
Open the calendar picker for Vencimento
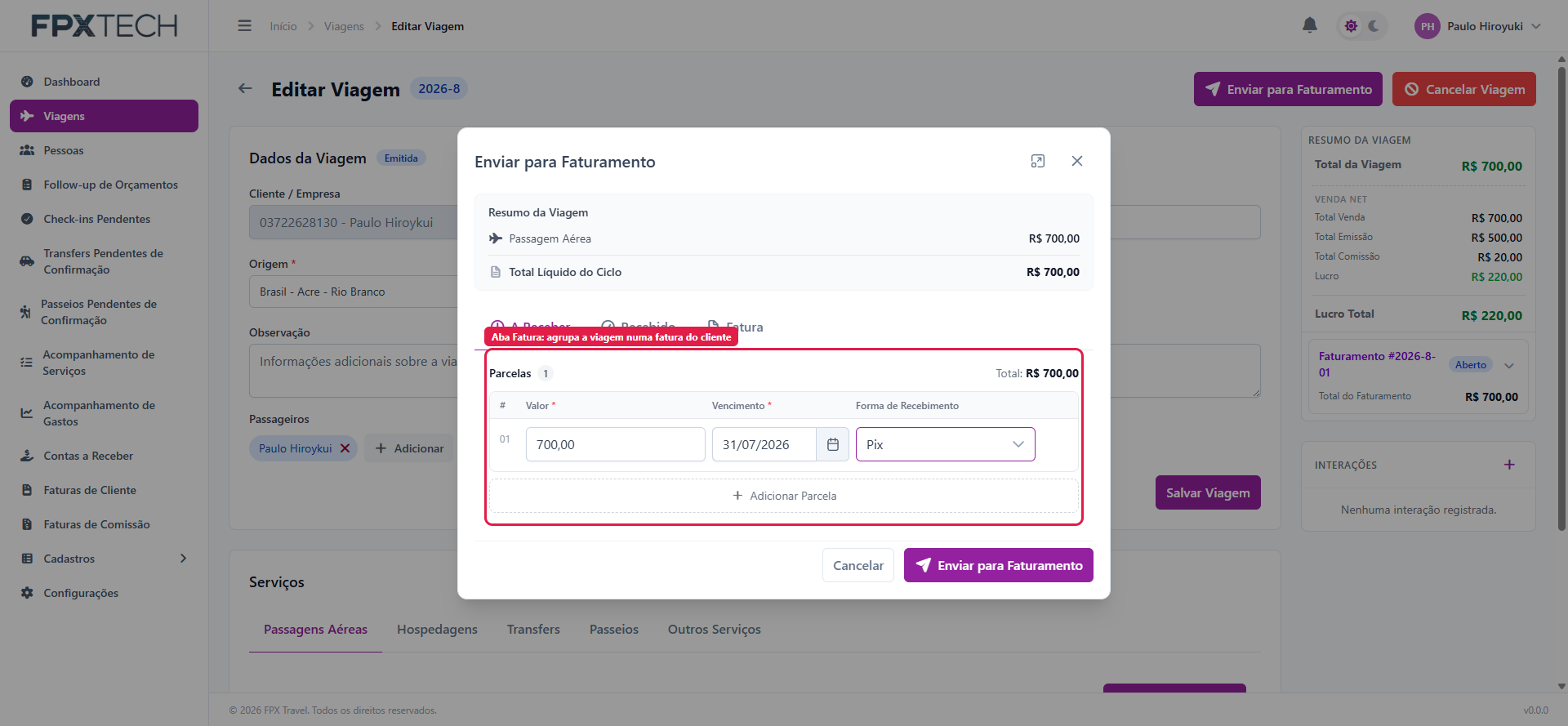[x=832, y=444]
